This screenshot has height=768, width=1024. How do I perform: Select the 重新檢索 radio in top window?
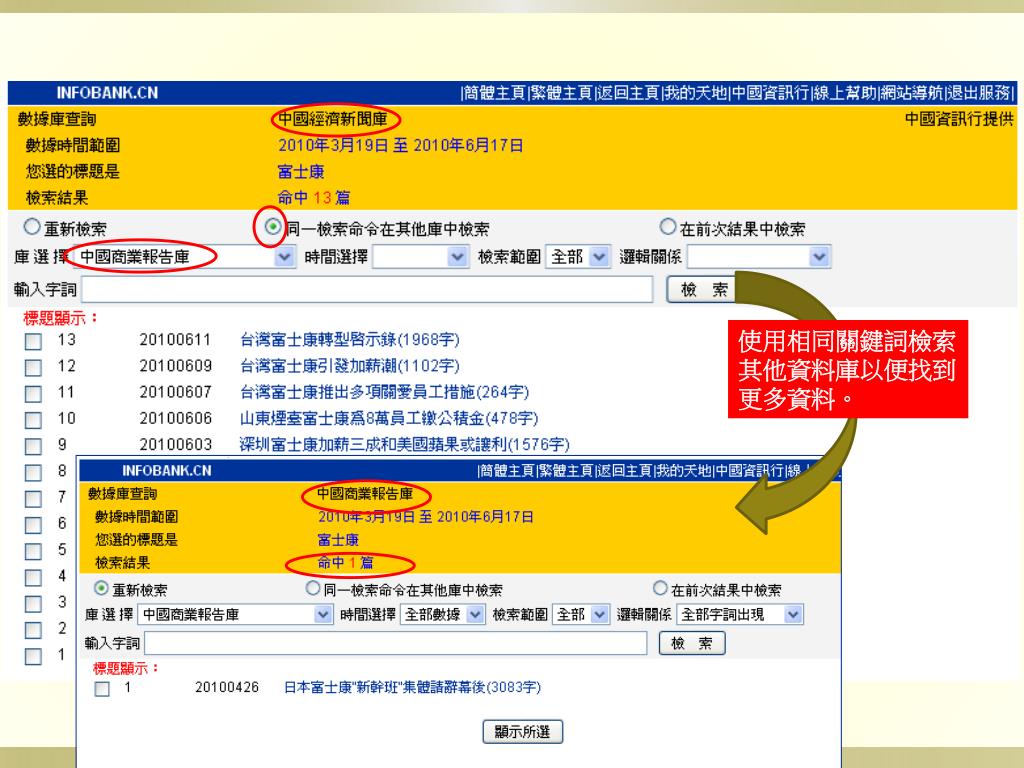tap(31, 227)
